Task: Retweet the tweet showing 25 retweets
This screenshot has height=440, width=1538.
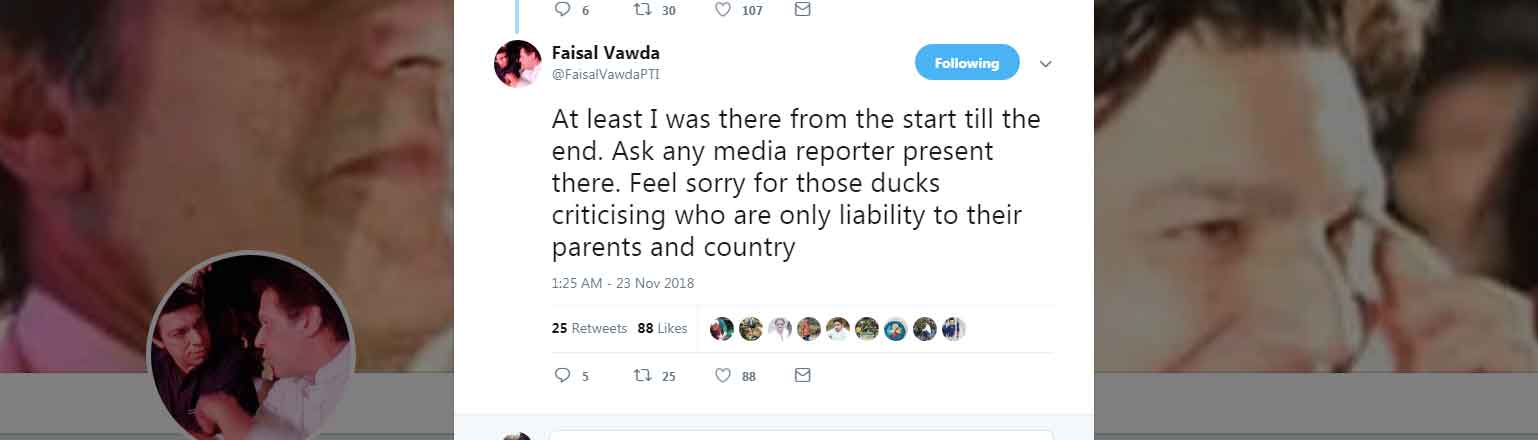Action: pyautogui.click(x=643, y=376)
